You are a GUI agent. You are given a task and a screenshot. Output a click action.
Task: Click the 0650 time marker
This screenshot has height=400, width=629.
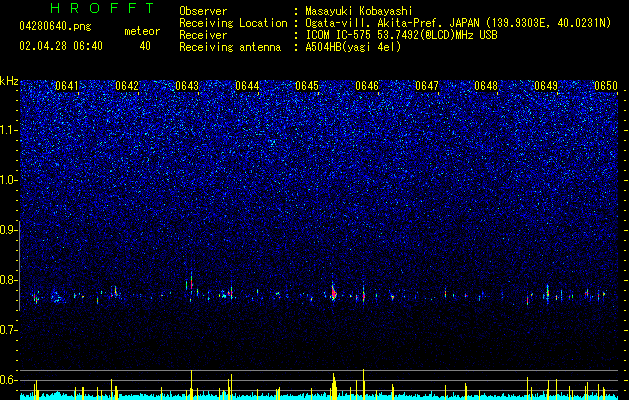(606, 86)
